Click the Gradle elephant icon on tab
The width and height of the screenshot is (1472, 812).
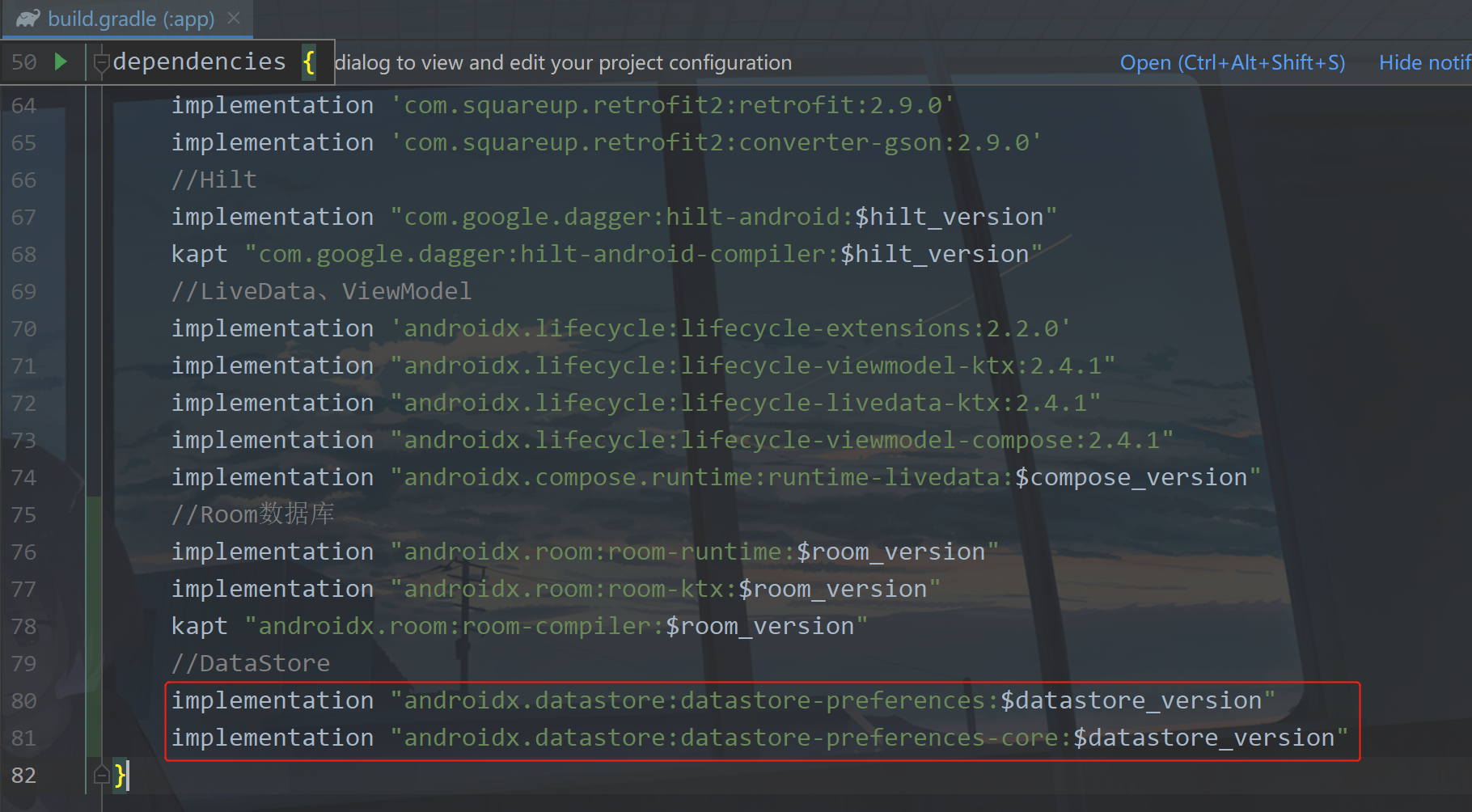click(x=28, y=19)
